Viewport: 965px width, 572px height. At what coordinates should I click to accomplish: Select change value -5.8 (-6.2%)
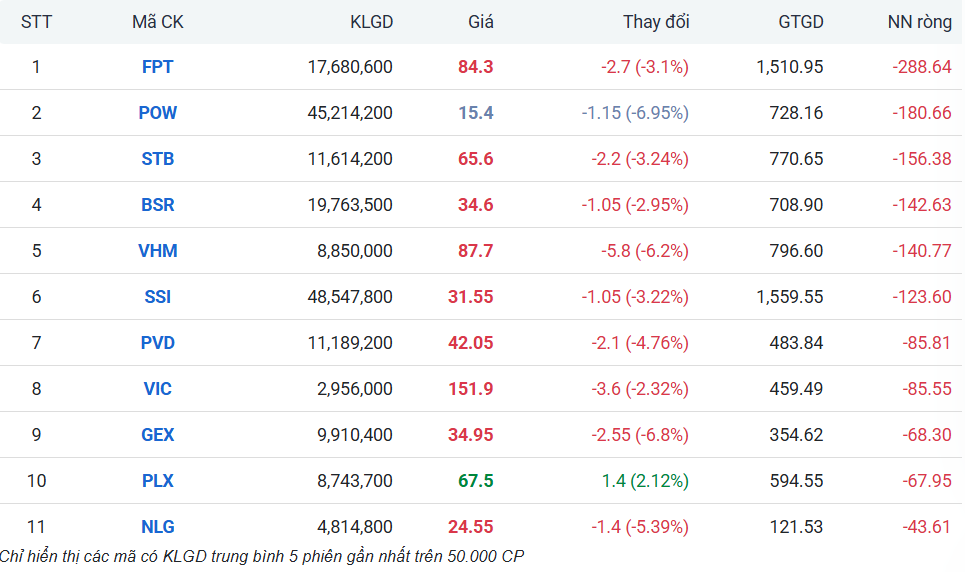(x=645, y=251)
